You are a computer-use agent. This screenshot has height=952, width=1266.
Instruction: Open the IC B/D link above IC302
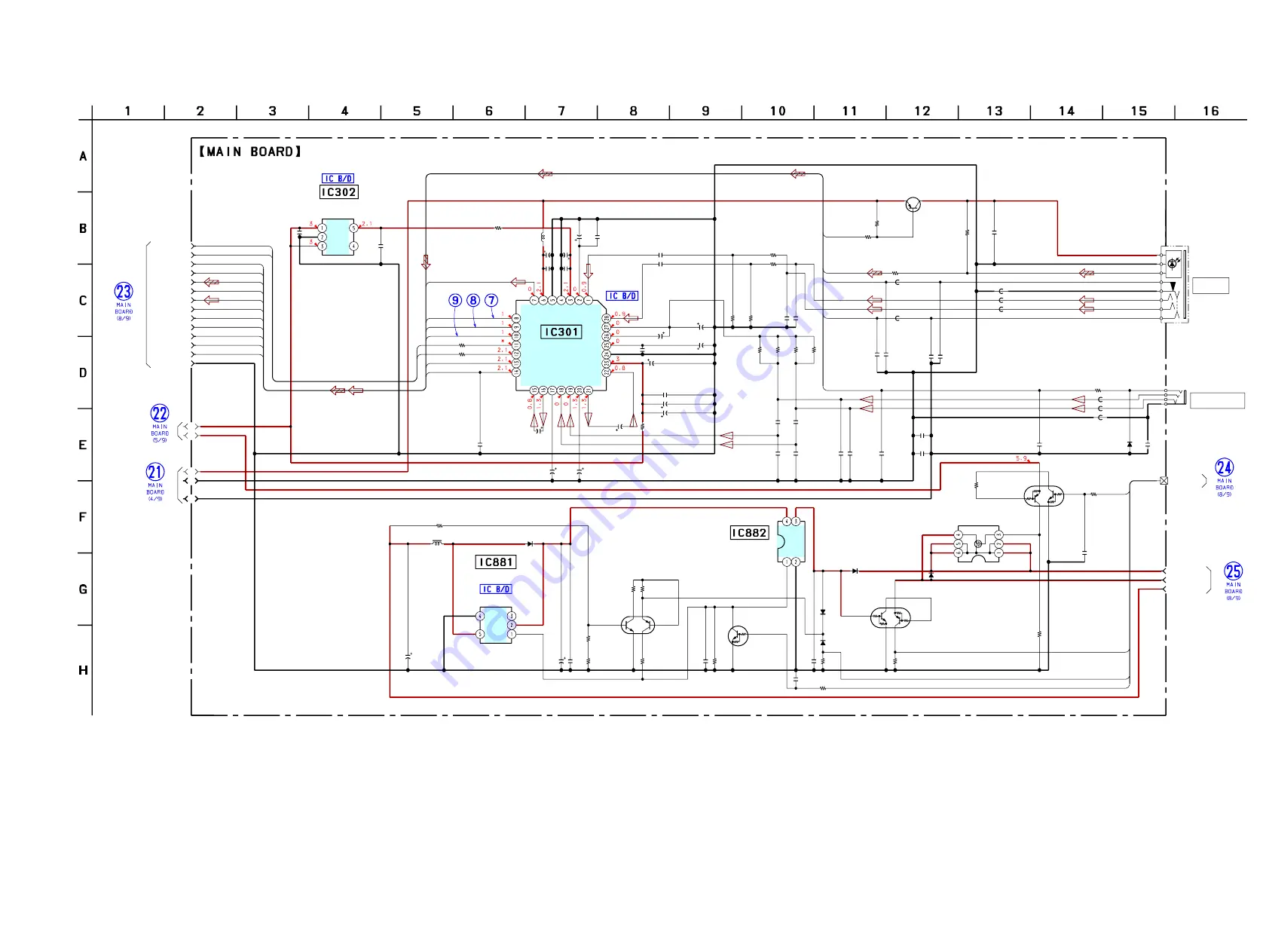pos(338,179)
